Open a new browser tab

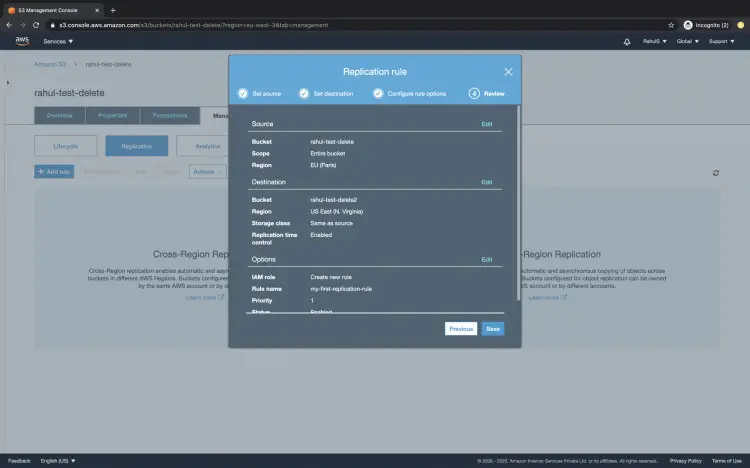(113, 10)
